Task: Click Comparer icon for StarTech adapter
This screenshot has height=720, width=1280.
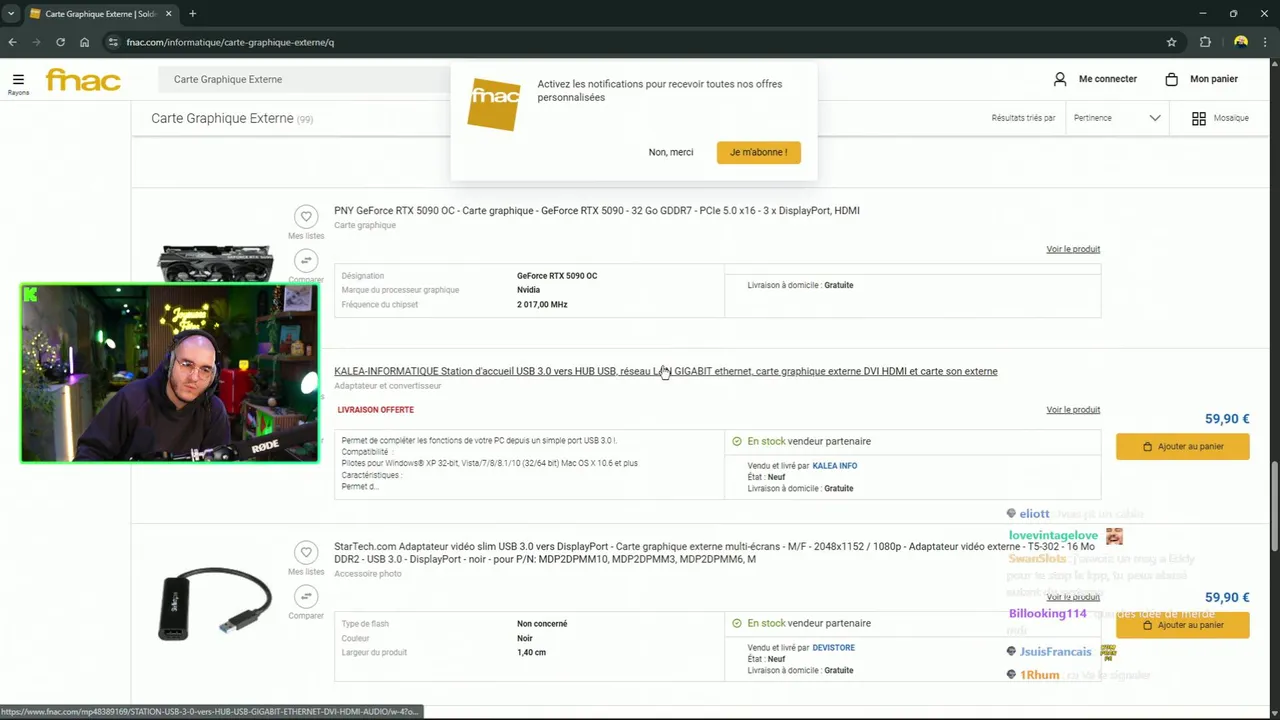Action: pyautogui.click(x=306, y=596)
